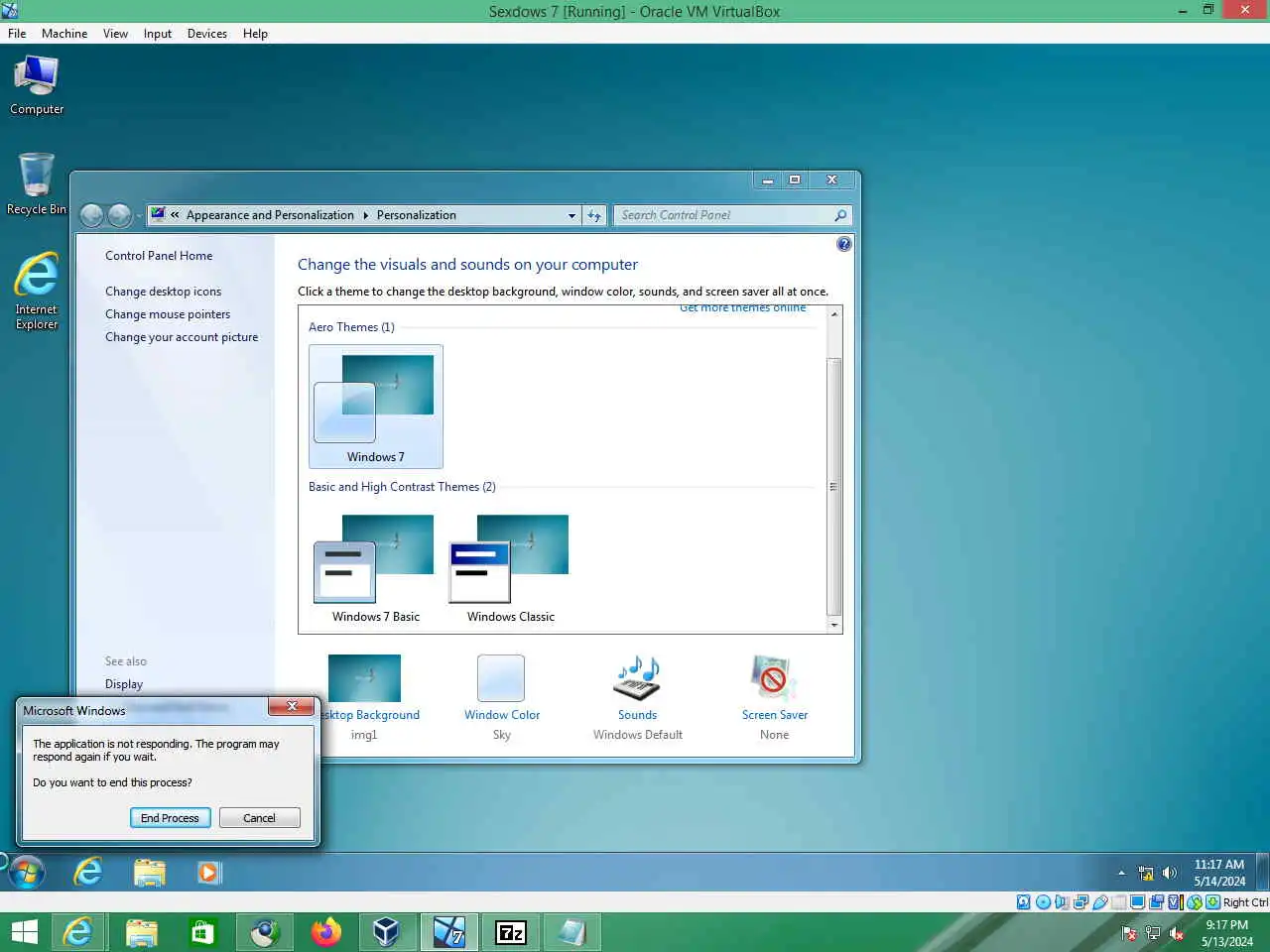Expand the breadcrumb double-chevron in address bar
Screen dimensions: 1270x952
[175, 215]
